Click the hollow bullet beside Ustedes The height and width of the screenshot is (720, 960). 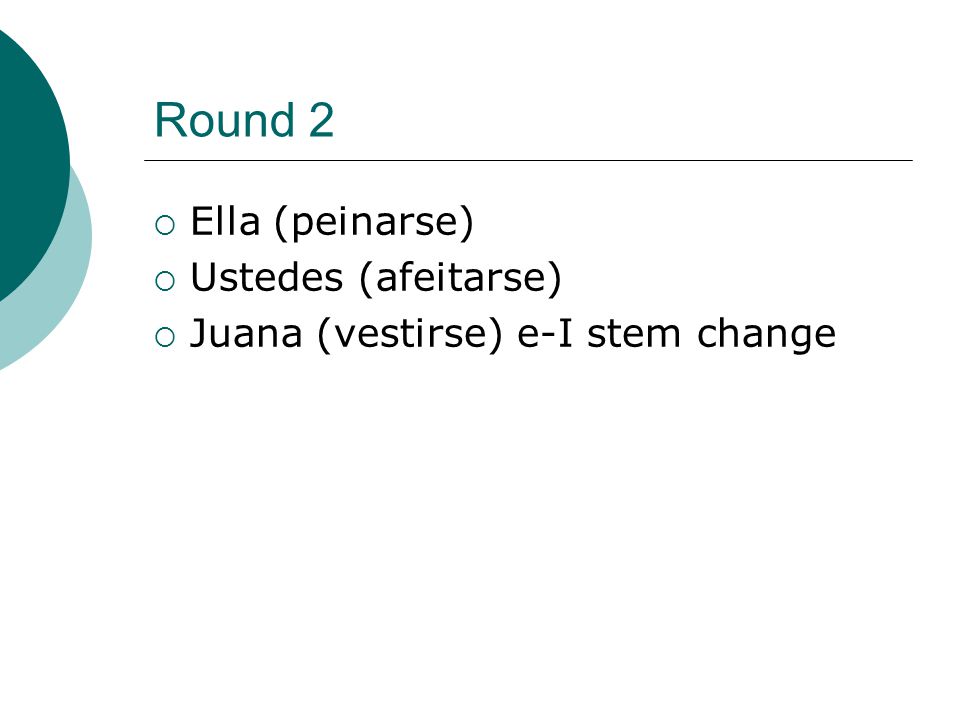tap(165, 281)
